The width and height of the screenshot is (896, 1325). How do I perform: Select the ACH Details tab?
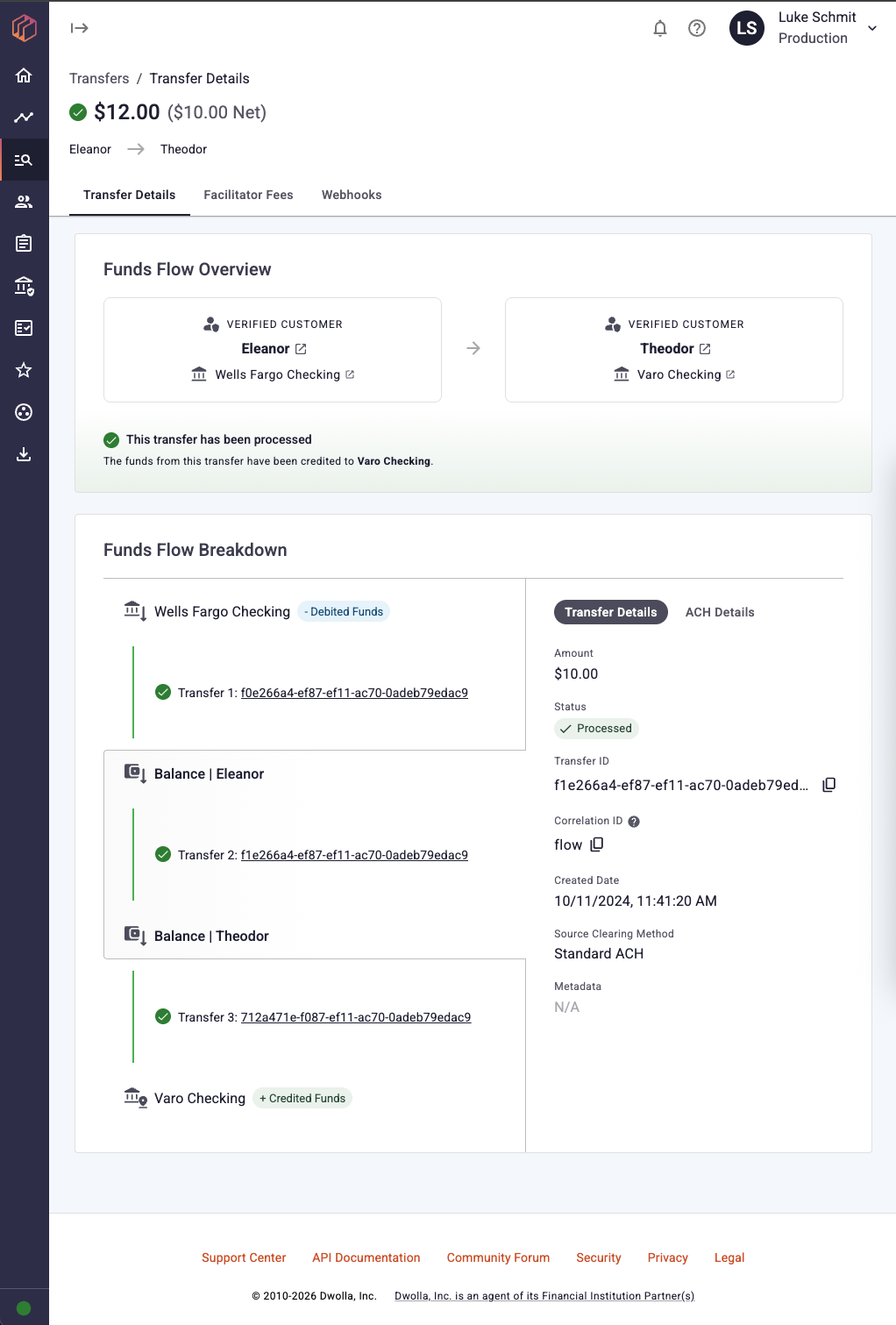click(720, 612)
